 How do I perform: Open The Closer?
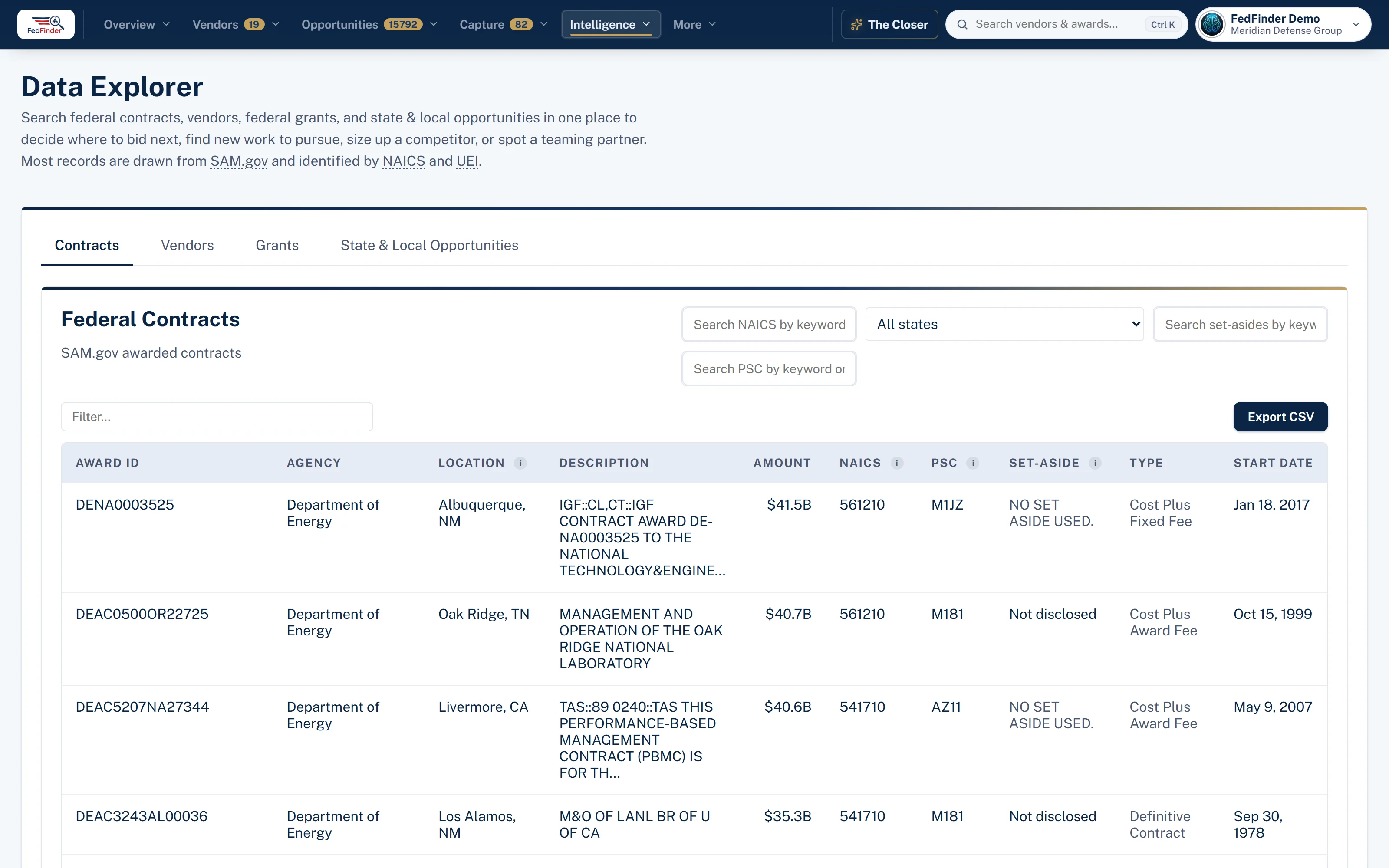click(890, 24)
